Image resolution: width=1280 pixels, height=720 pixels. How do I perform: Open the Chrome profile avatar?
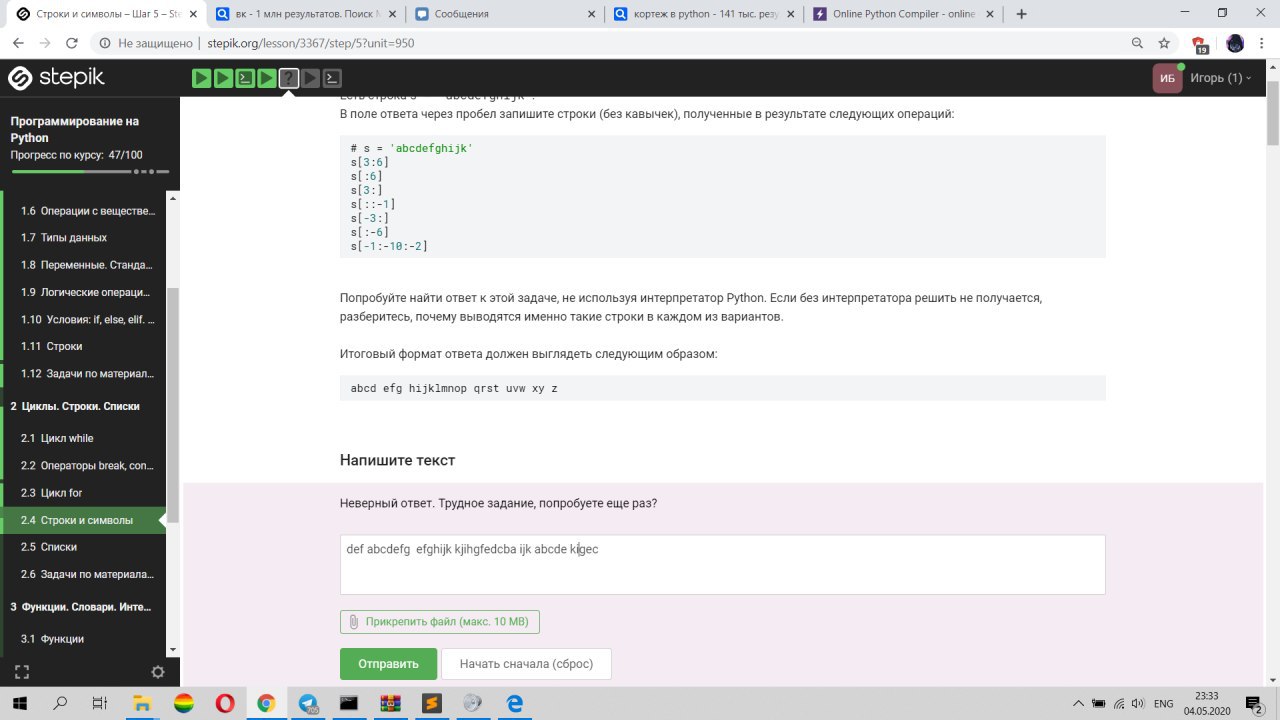click(x=1235, y=43)
